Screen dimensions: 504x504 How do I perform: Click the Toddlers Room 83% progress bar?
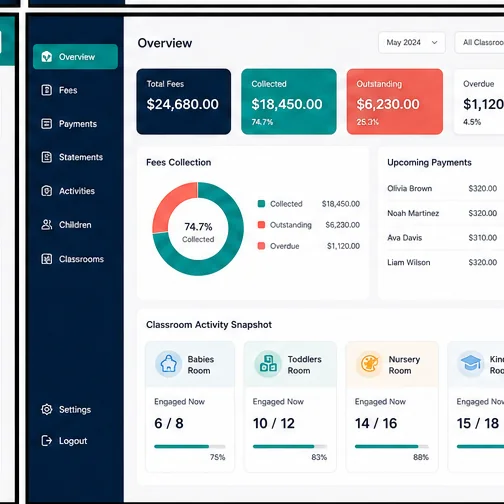tap(290, 446)
